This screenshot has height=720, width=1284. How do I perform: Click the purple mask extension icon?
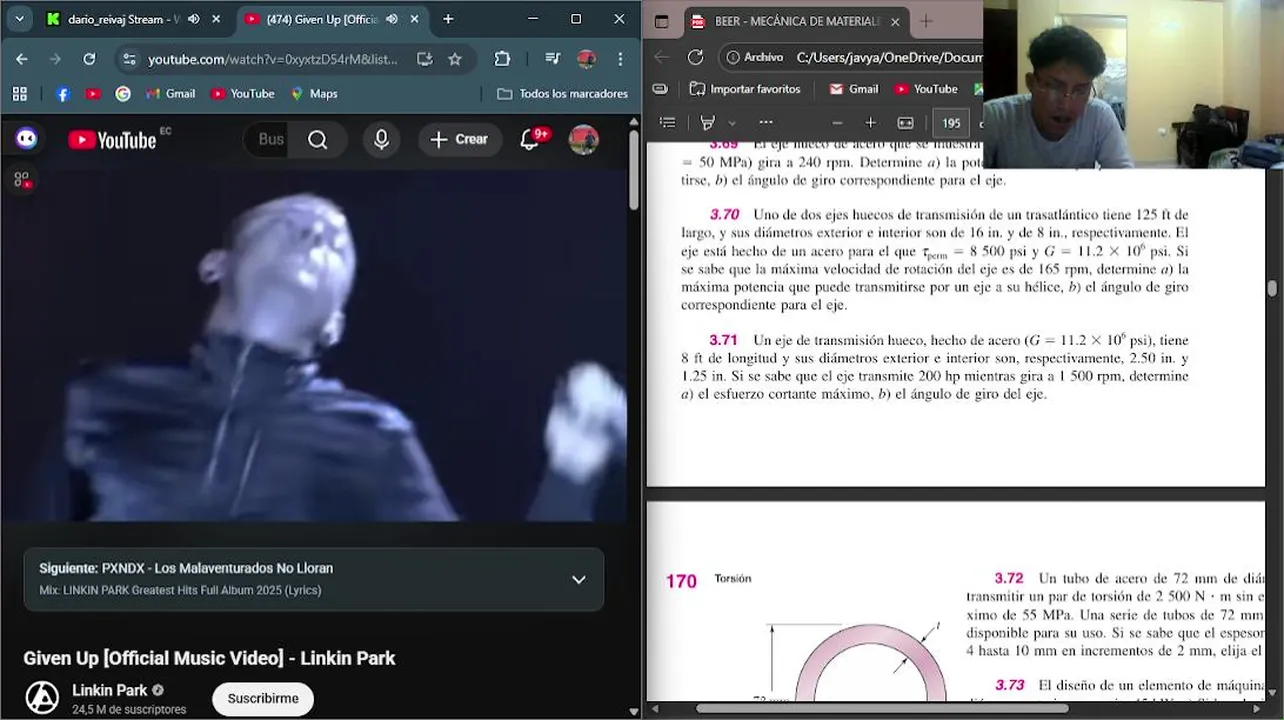27,139
